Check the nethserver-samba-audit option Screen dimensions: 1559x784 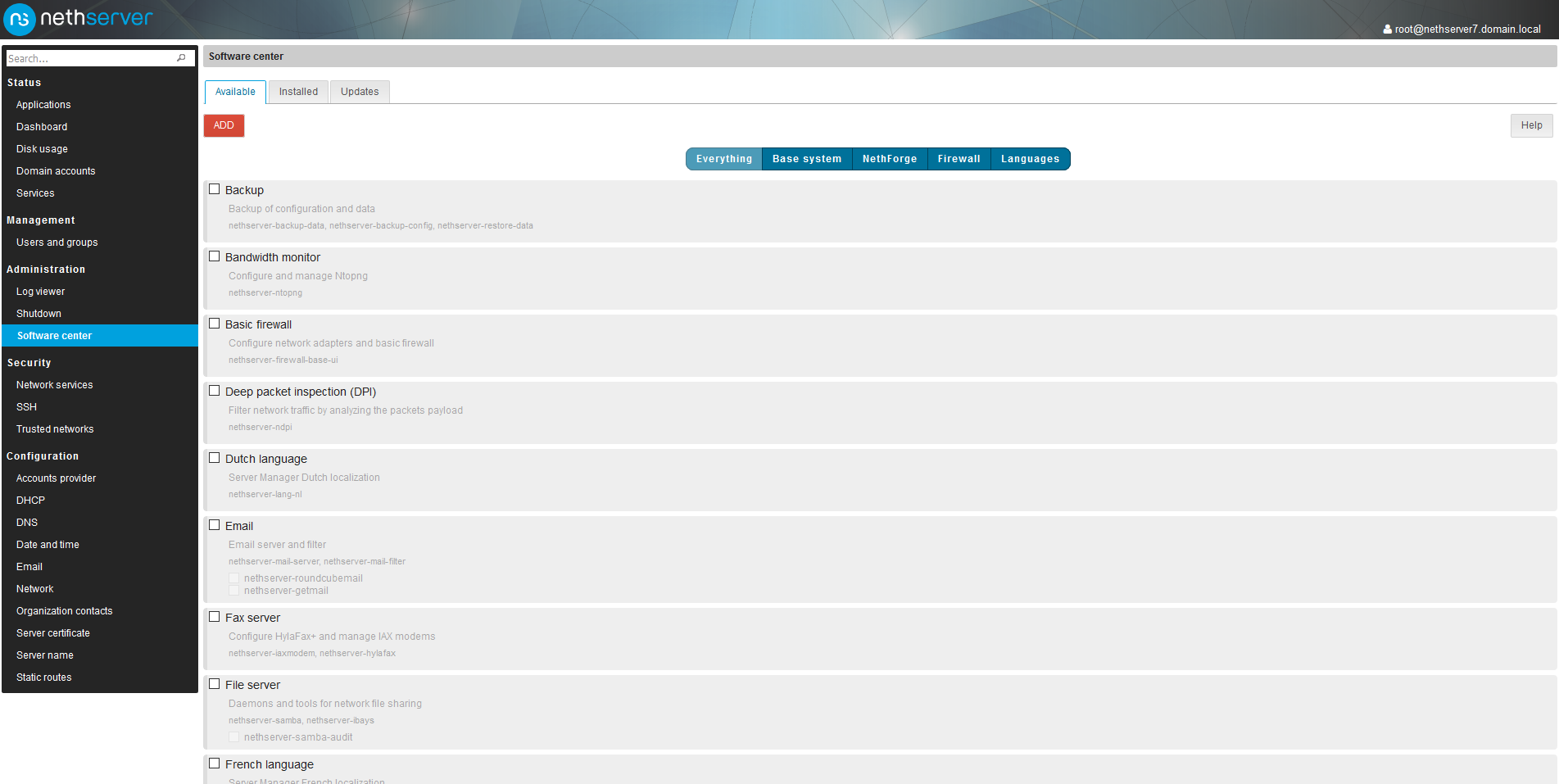tap(233, 736)
